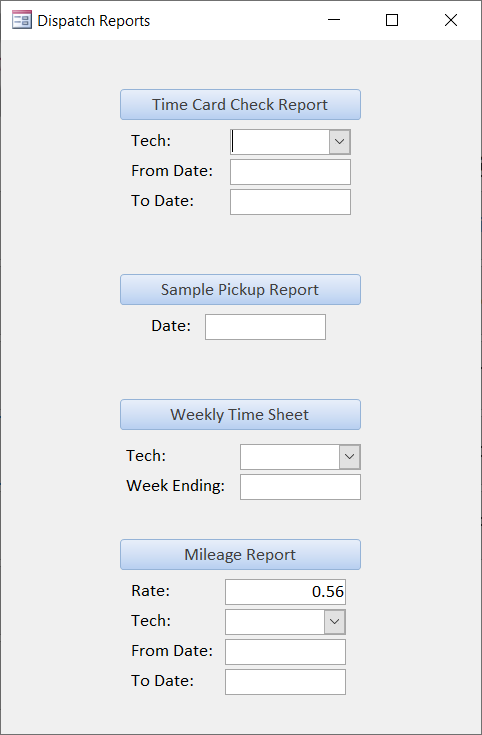
Task: Select the Week Ending input field
Action: click(x=301, y=487)
